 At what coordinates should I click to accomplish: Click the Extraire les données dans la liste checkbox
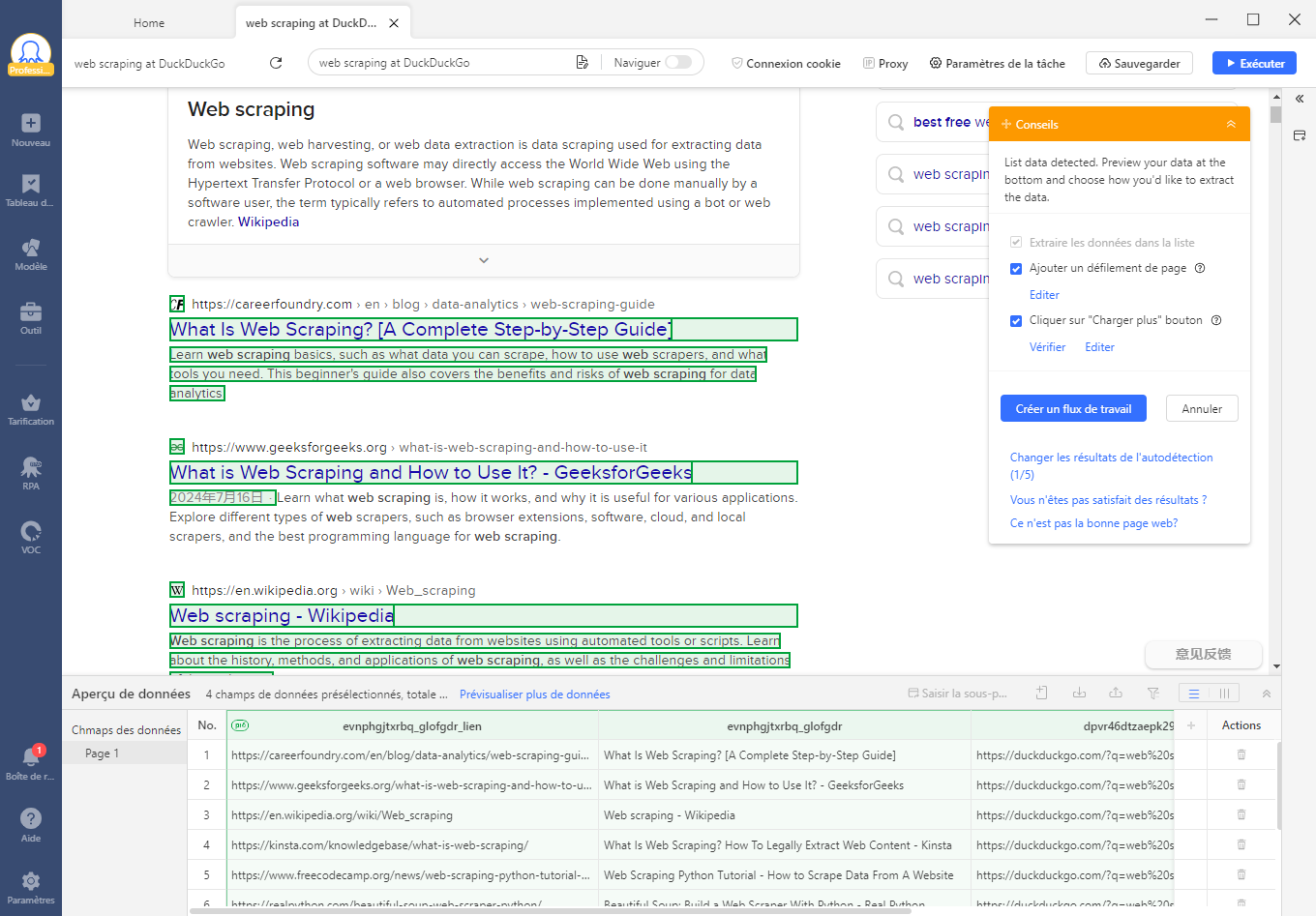tap(1016, 243)
